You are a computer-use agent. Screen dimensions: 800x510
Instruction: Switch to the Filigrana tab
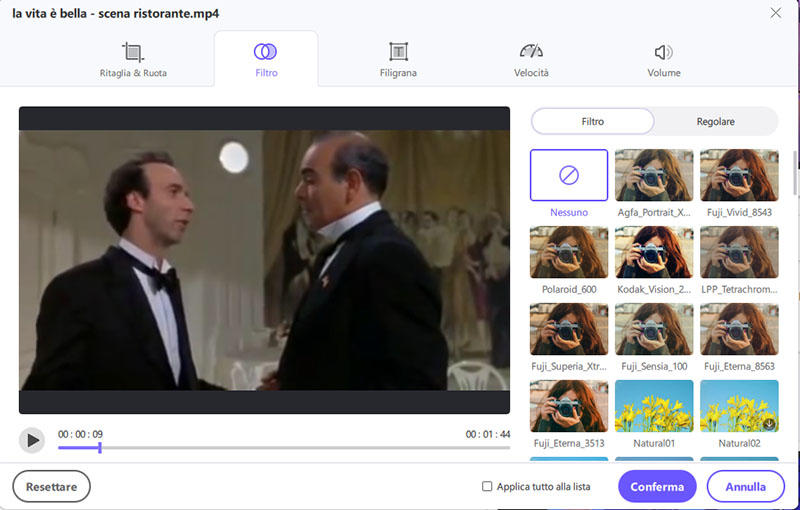[398, 60]
